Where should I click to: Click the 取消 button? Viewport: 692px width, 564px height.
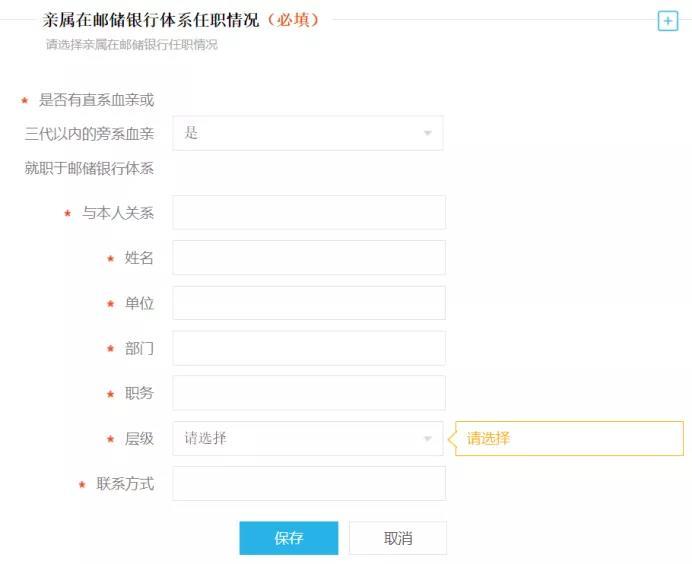pyautogui.click(x=397, y=538)
